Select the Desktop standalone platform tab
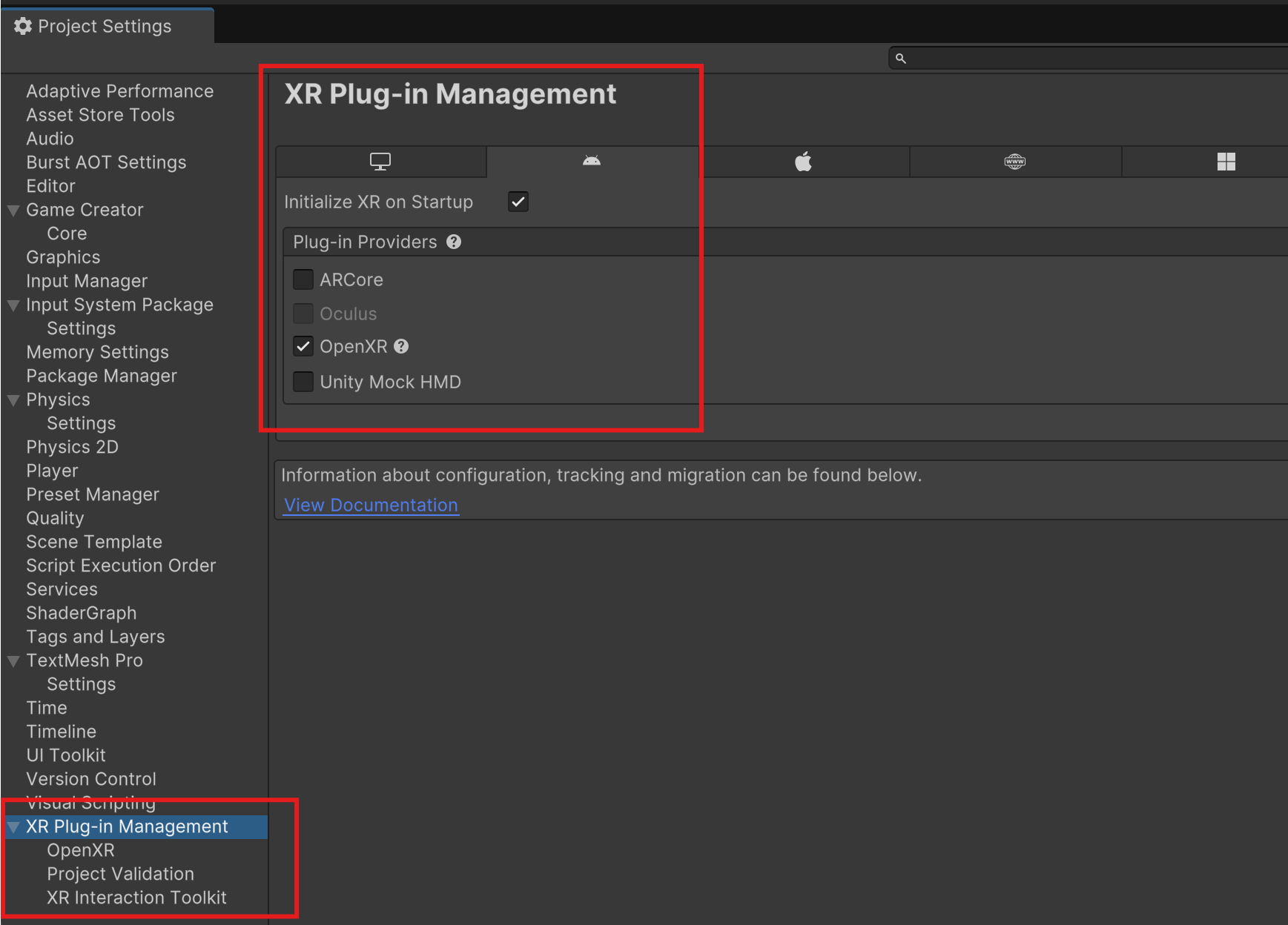1288x925 pixels. [380, 162]
